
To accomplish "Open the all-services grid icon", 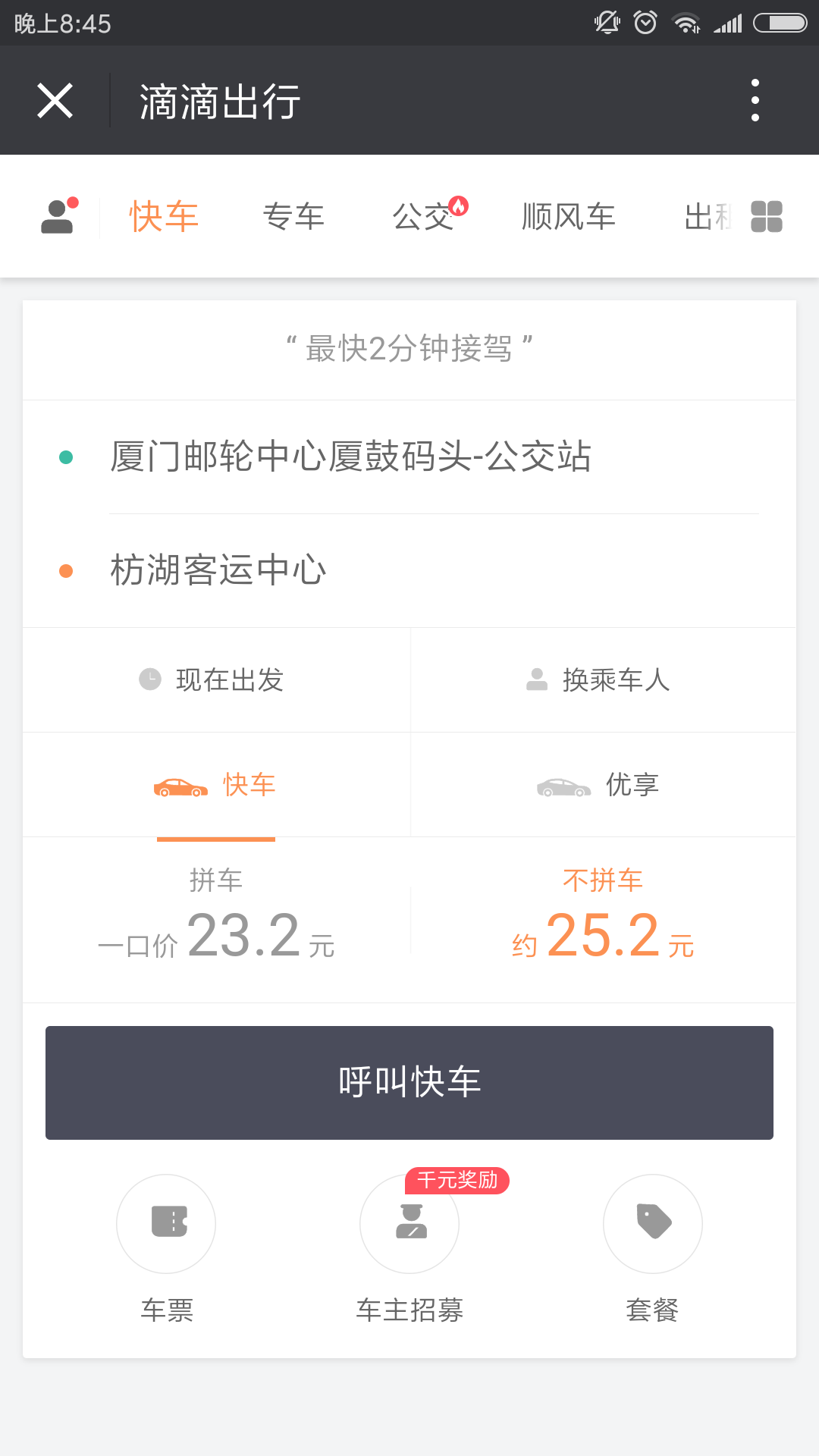I will 766,217.
